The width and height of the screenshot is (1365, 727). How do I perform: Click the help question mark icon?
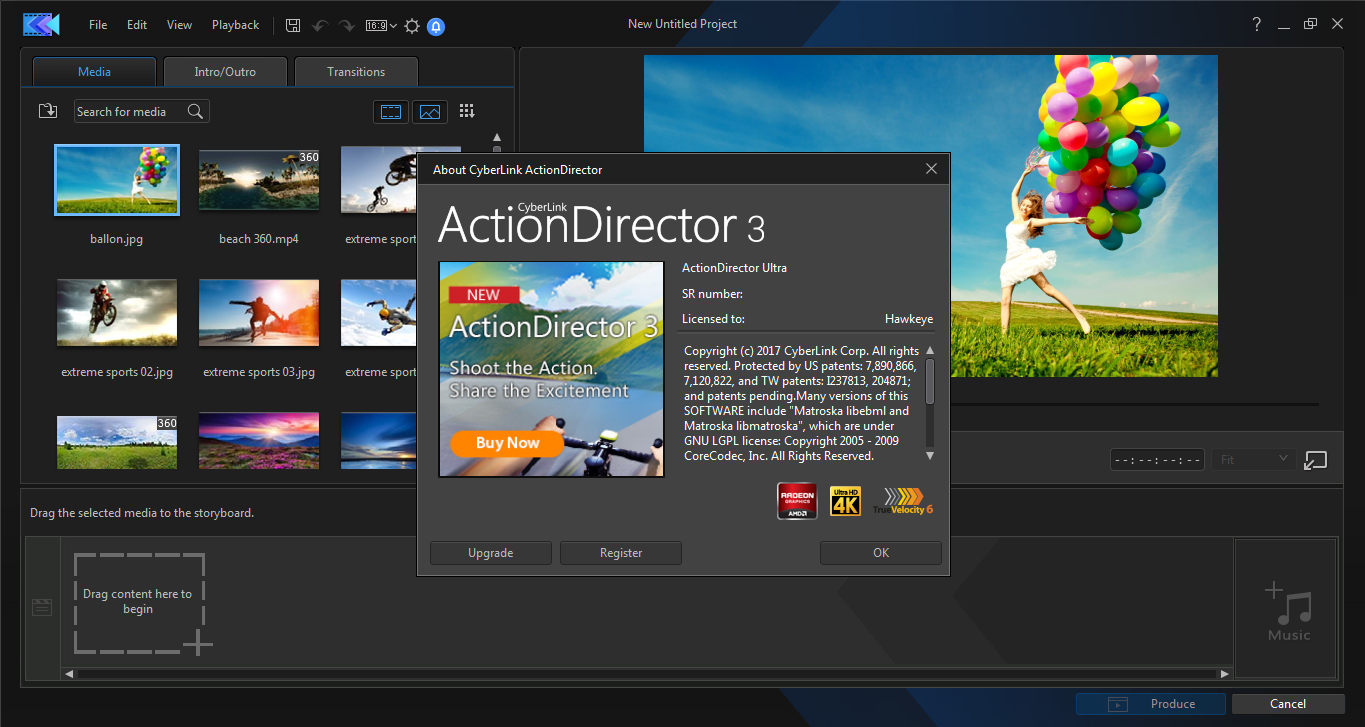coord(1257,24)
